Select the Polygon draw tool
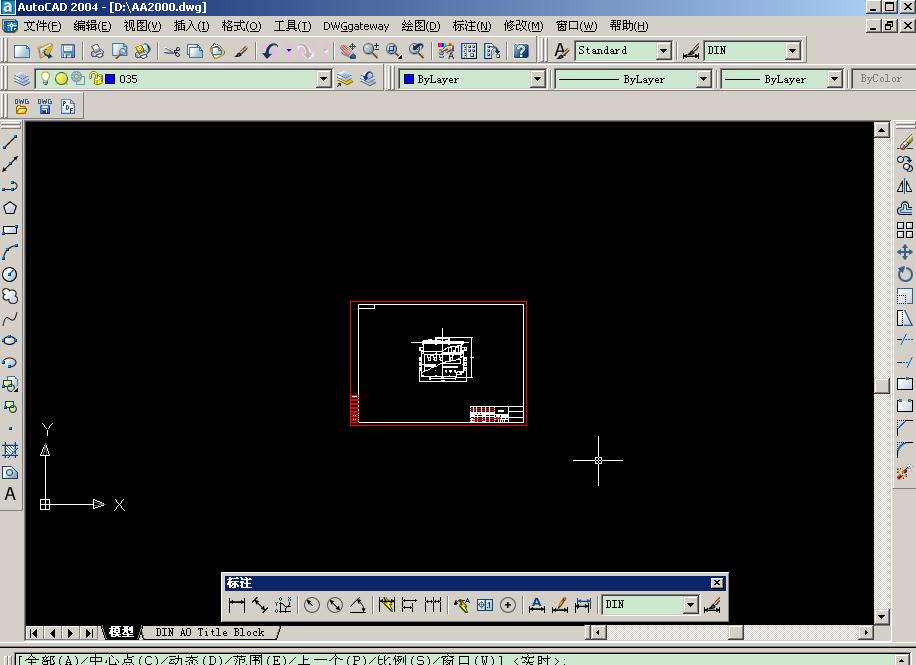This screenshot has width=916, height=665. pos(10,208)
